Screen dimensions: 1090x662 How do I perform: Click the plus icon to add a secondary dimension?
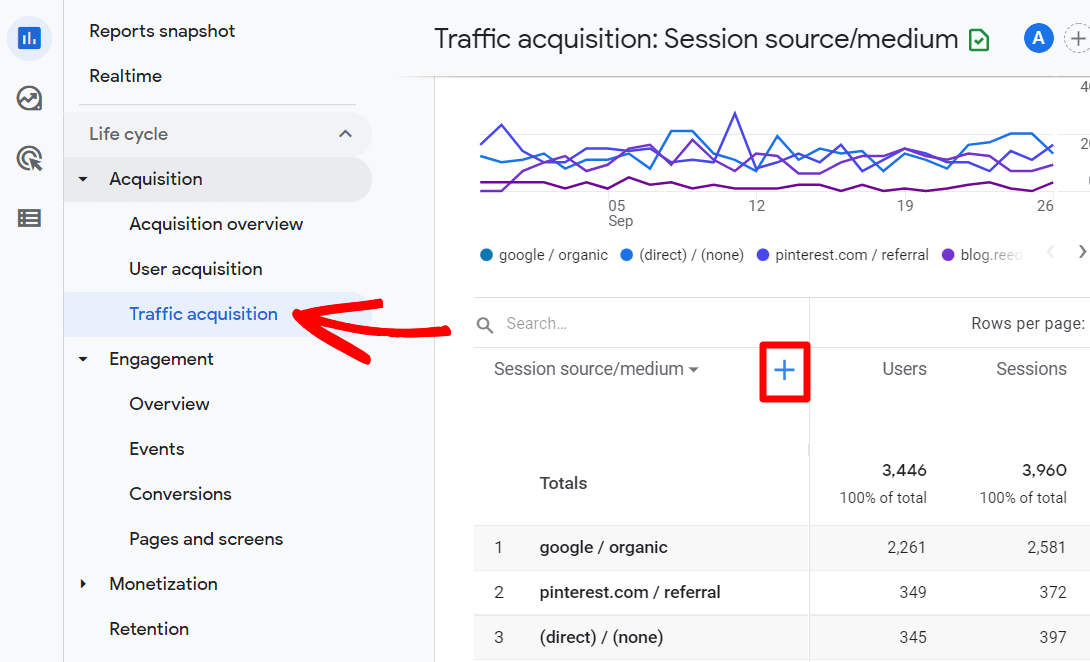pyautogui.click(x=784, y=370)
